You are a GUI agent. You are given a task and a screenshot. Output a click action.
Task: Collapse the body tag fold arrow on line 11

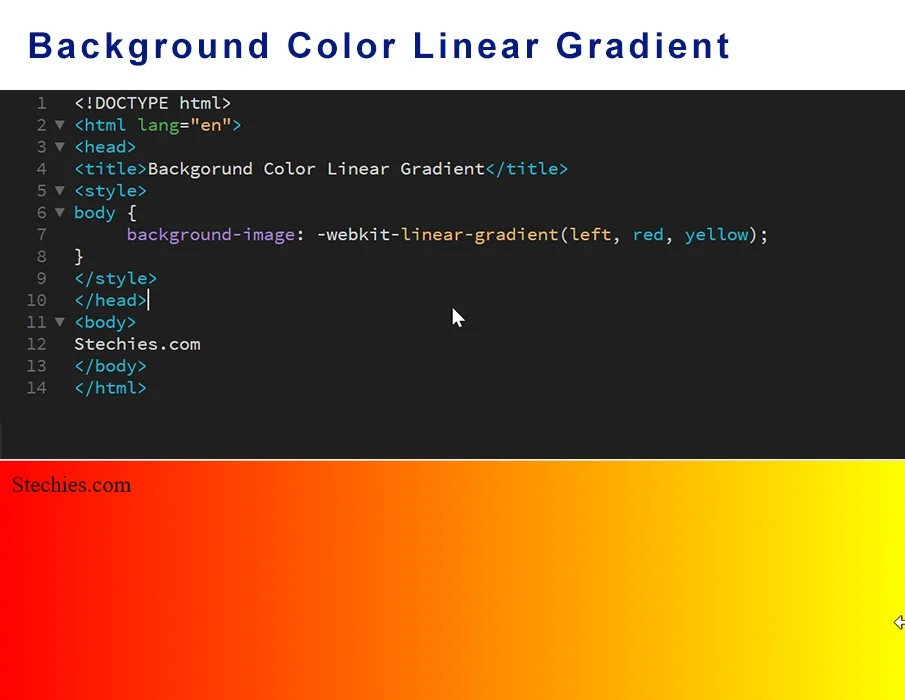tap(59, 322)
